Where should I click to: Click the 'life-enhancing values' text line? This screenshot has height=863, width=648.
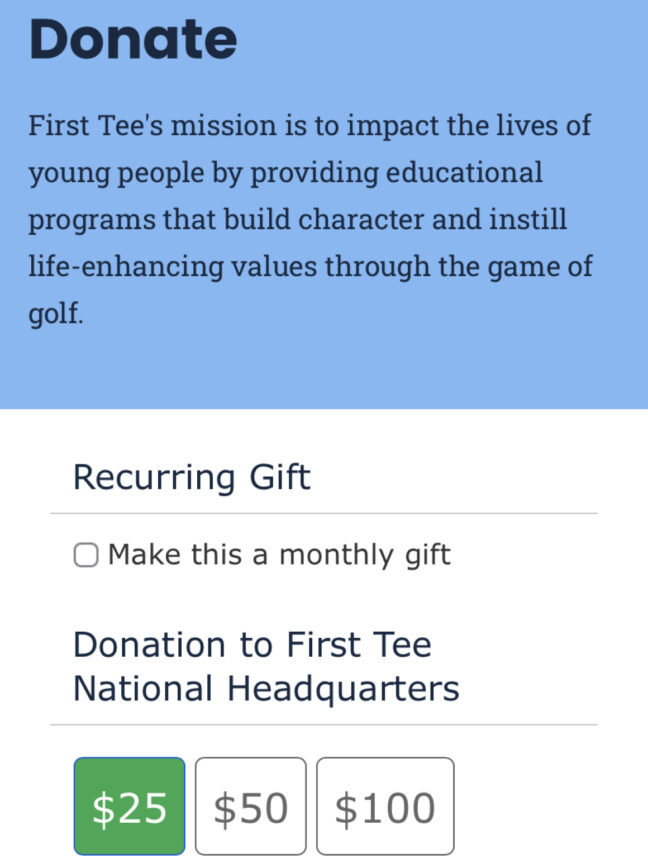tap(311, 267)
